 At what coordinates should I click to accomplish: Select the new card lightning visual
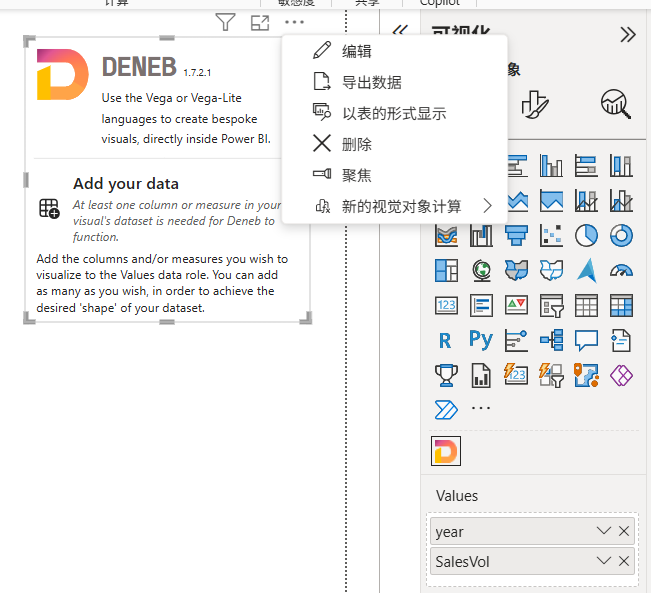tap(516, 375)
